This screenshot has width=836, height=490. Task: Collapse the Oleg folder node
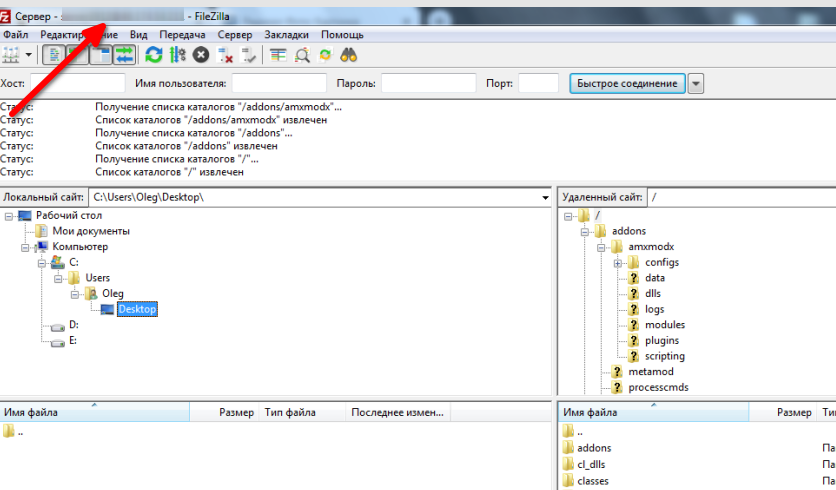click(x=75, y=294)
